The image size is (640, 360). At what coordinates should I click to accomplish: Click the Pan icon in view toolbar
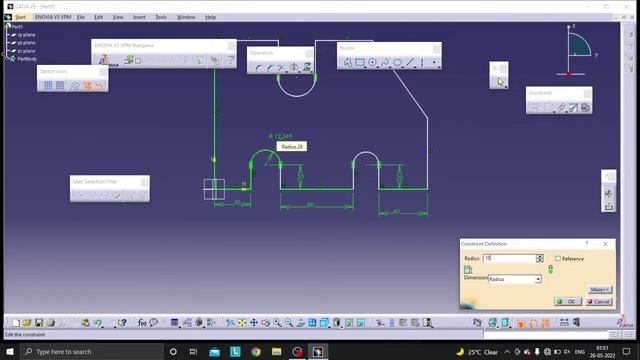point(254,323)
